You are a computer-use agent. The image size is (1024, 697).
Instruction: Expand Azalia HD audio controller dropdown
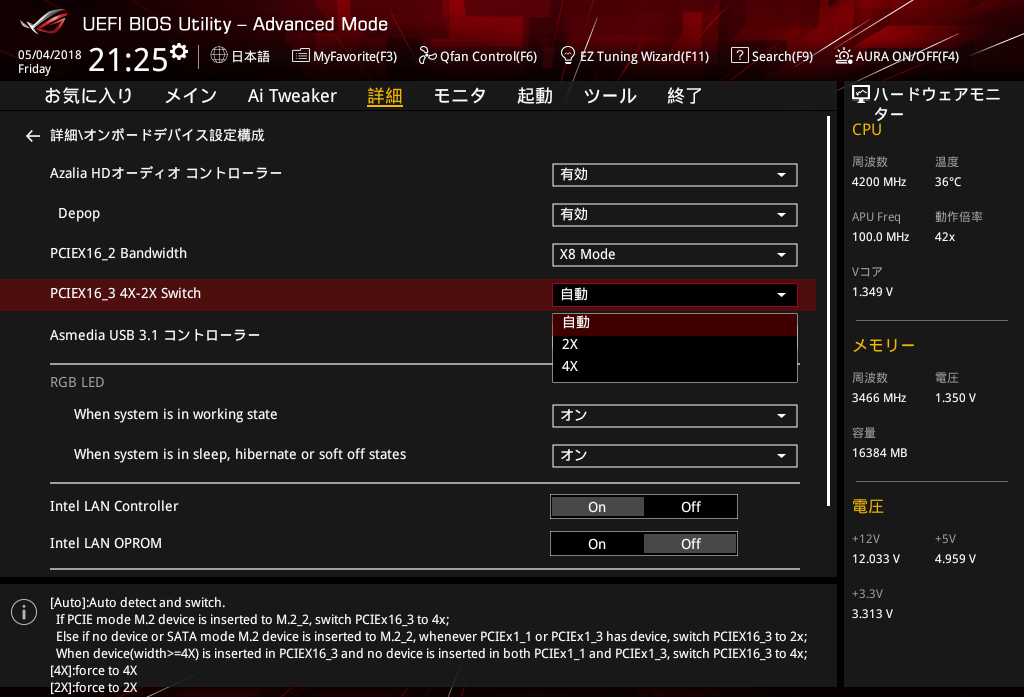tap(674, 175)
